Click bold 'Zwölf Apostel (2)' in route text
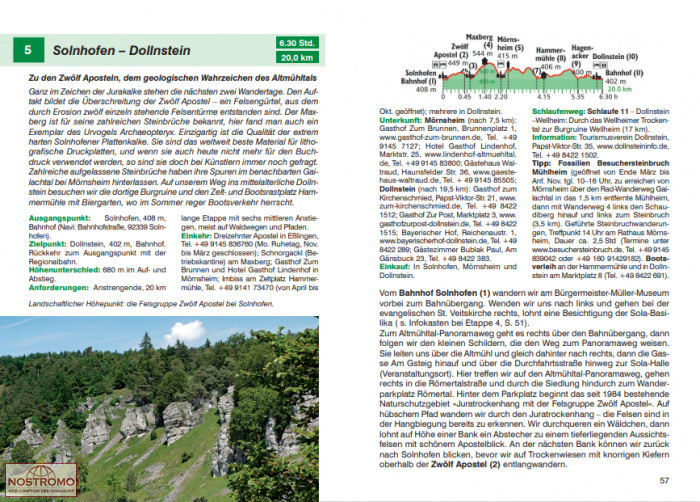This screenshot has height=502, width=700. pos(466,464)
